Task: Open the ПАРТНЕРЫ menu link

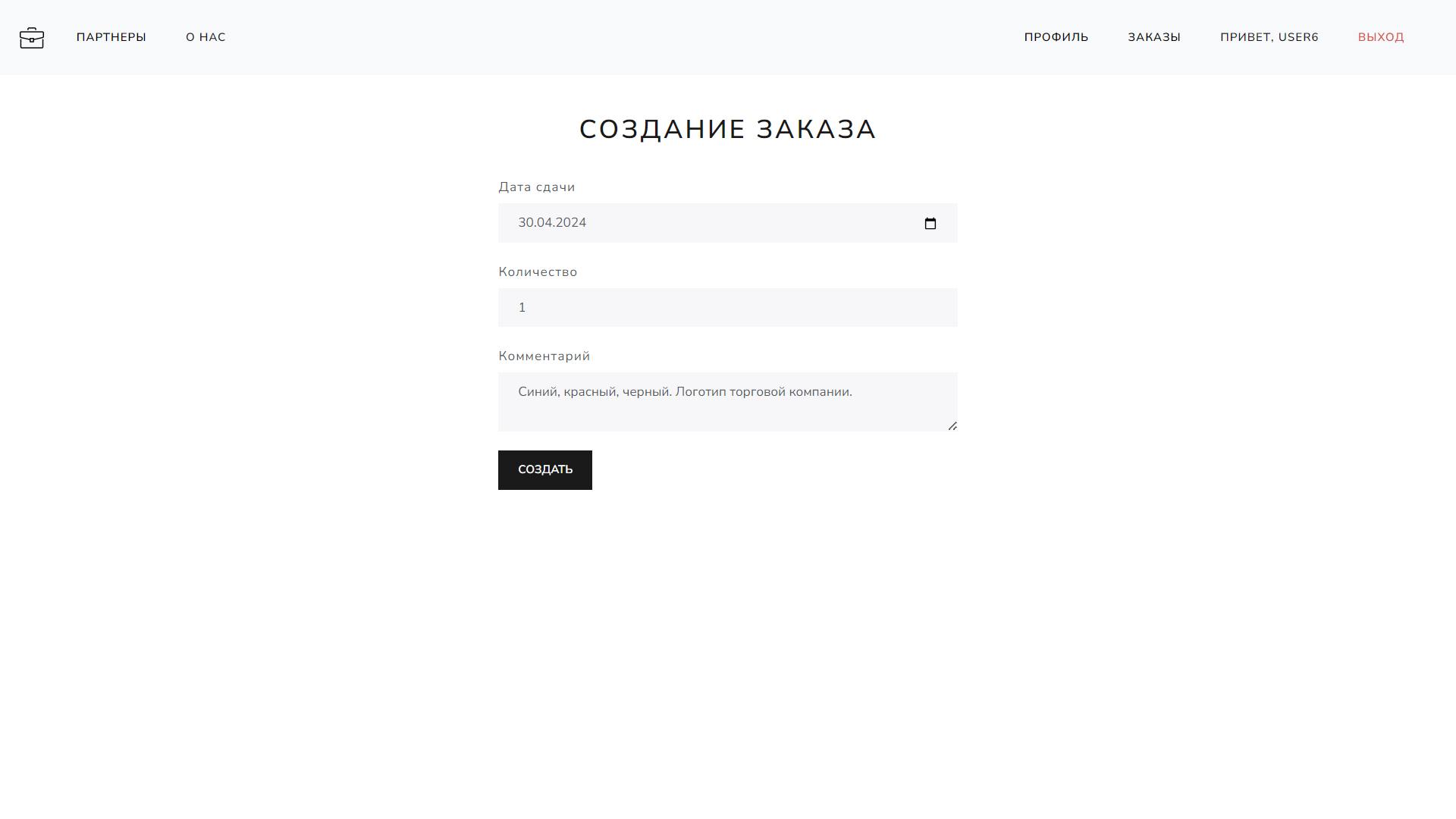Action: pyautogui.click(x=111, y=37)
